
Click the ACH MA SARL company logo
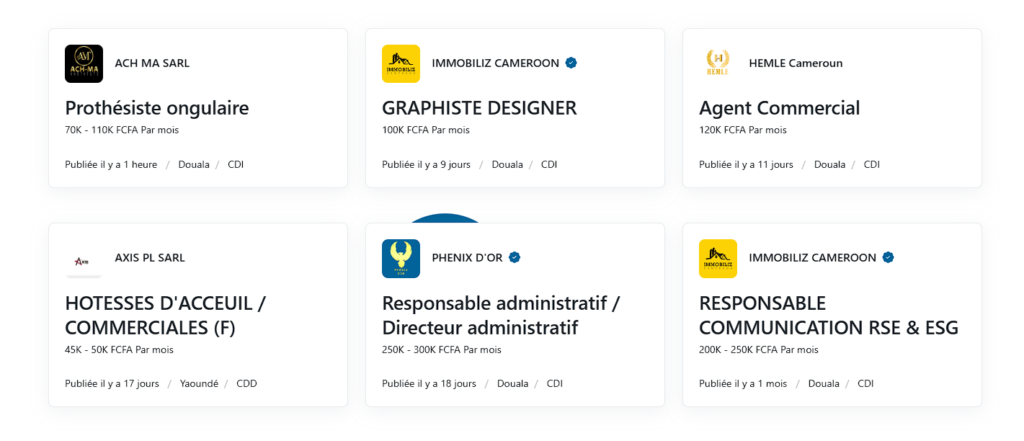(x=84, y=63)
